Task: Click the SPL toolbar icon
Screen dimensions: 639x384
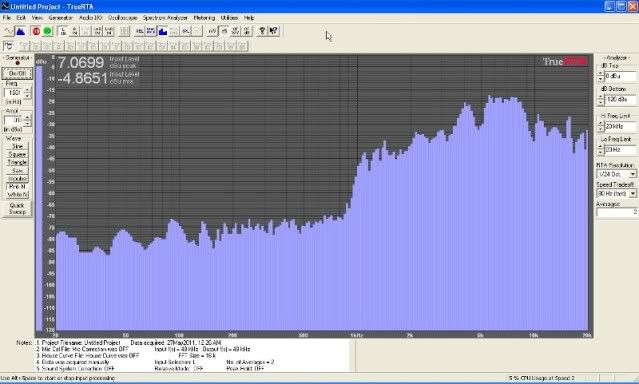Action: 185,31
